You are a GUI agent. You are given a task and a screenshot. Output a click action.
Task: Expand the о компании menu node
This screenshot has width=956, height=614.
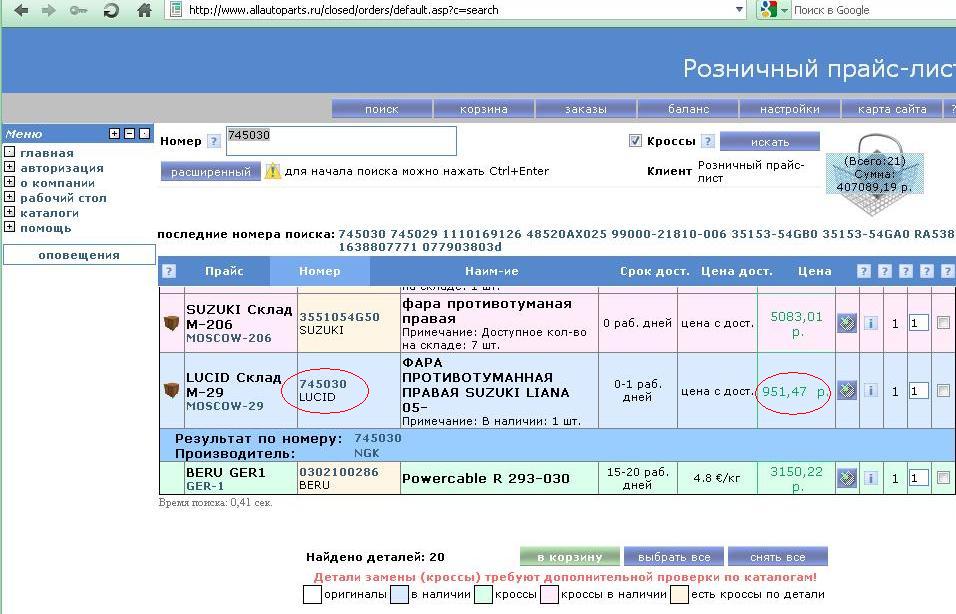(x=10, y=182)
